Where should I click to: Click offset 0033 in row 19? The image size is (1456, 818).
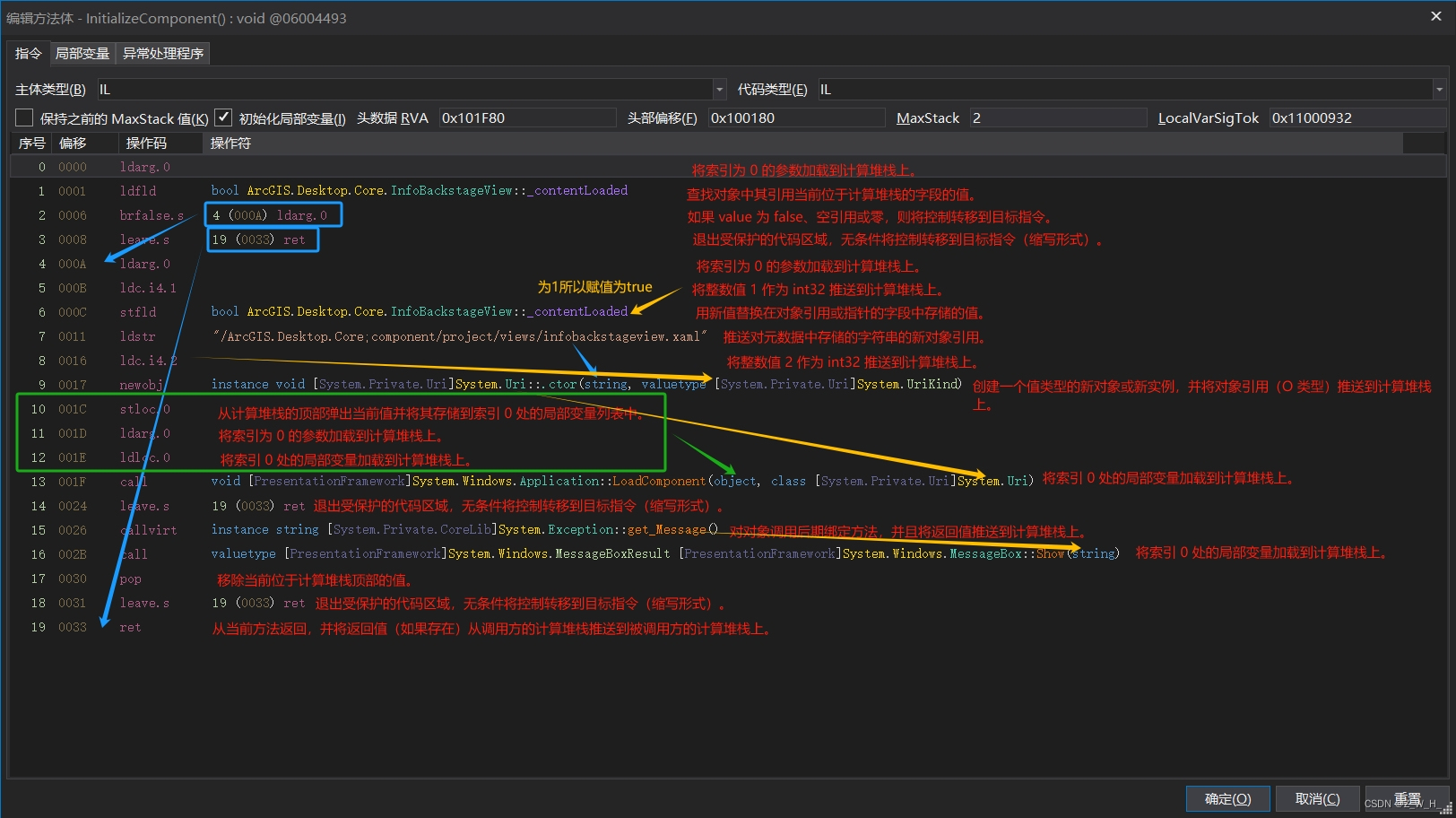[73, 627]
